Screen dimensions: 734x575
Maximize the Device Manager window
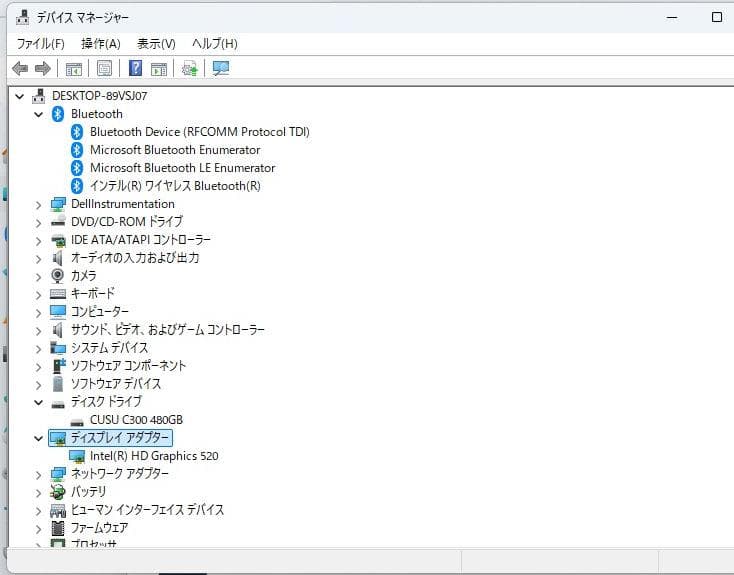tap(716, 17)
